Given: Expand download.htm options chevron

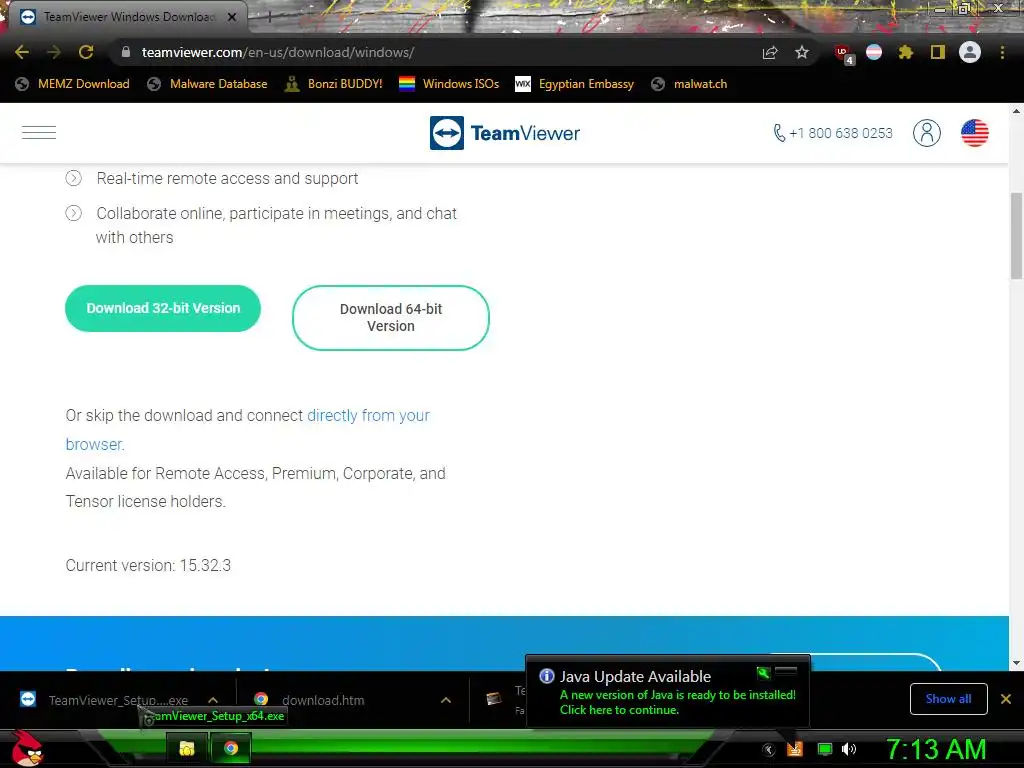Looking at the screenshot, I should (x=445, y=700).
